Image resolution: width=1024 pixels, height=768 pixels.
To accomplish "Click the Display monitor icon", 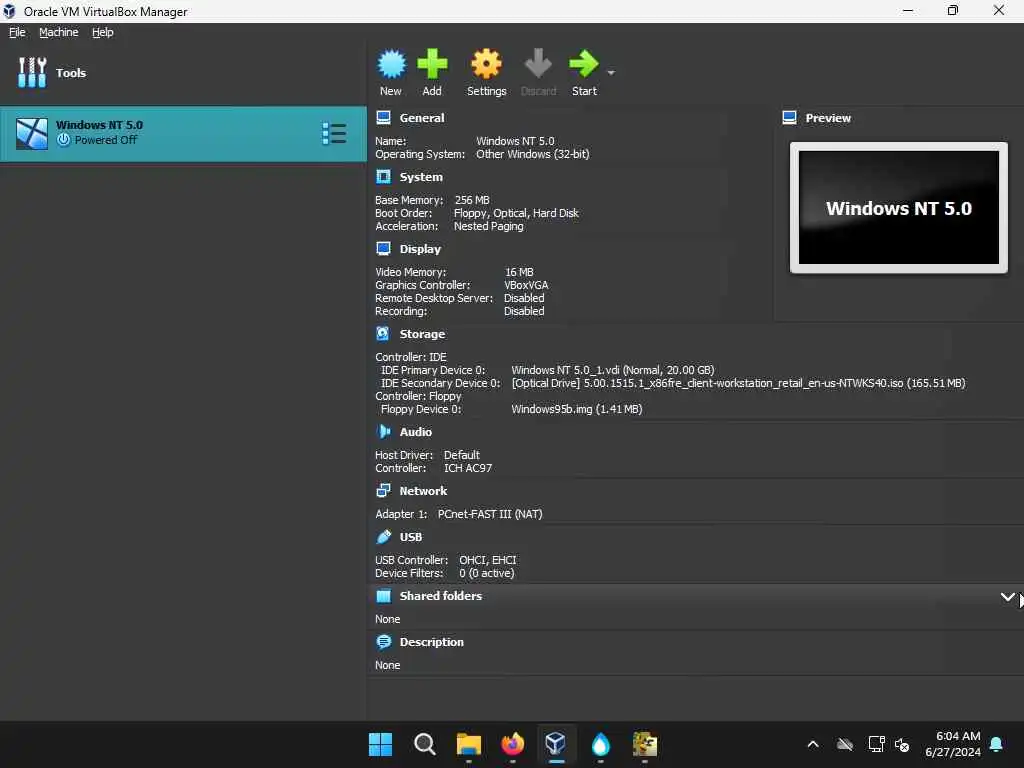I will (383, 249).
